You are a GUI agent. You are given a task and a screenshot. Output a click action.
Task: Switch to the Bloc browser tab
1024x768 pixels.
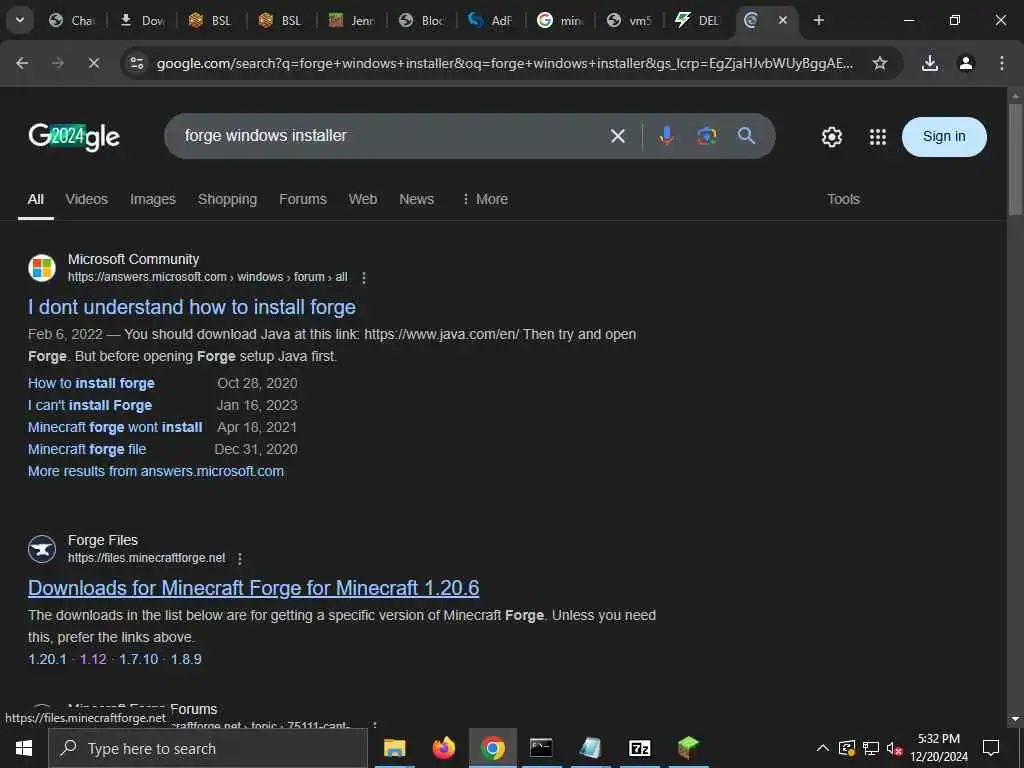coord(421,20)
